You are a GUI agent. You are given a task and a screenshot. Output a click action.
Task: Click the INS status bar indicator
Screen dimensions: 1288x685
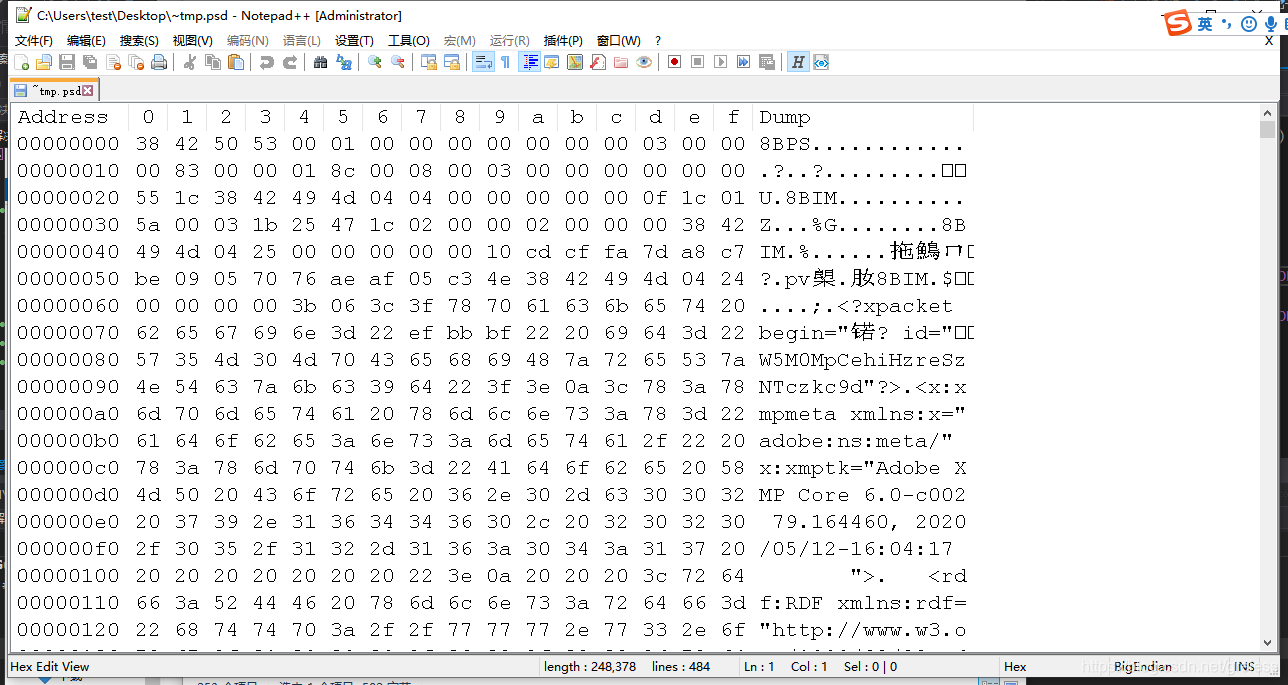pyautogui.click(x=1244, y=666)
